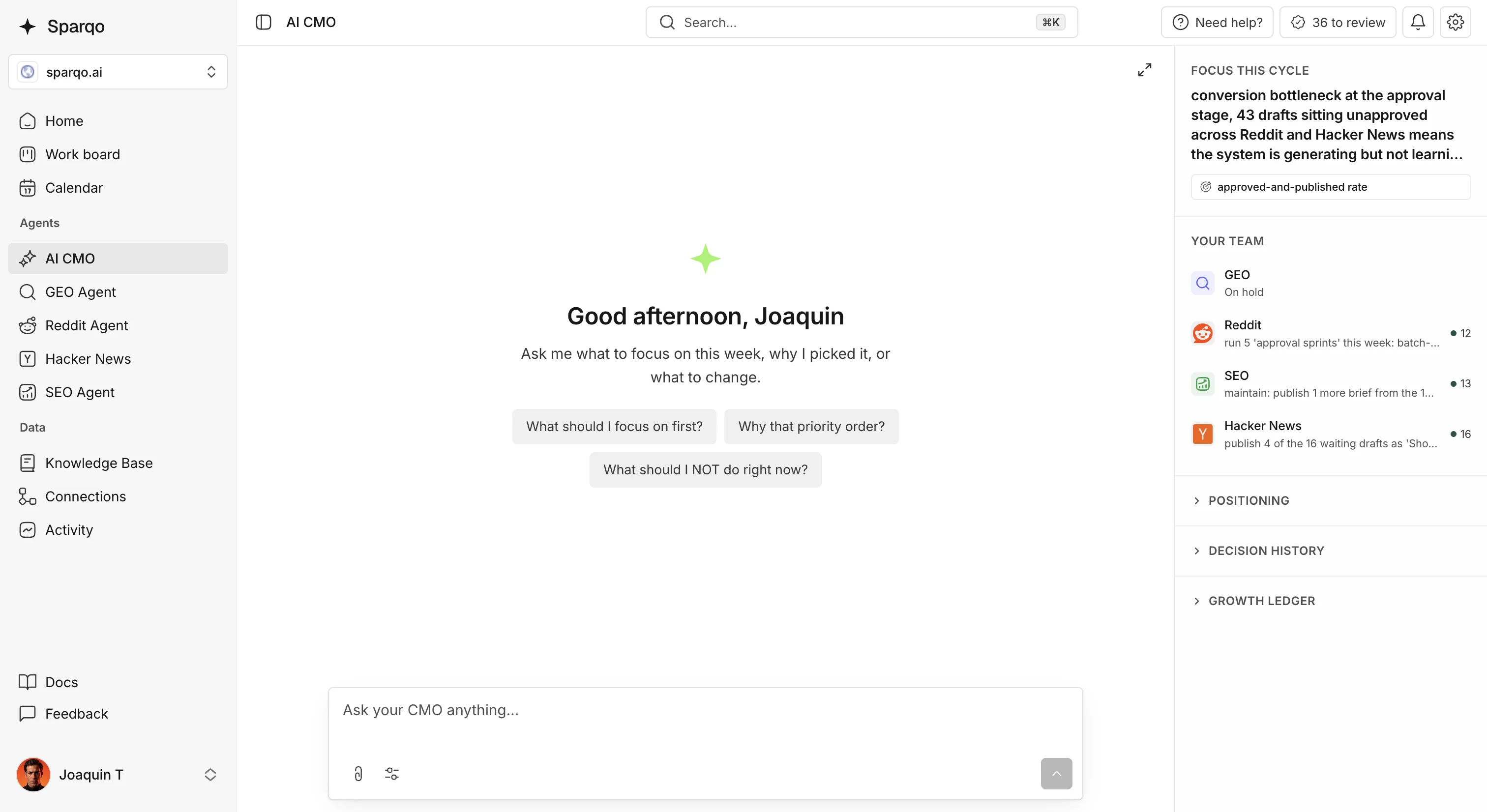Screen dimensions: 1487x812
Task: Toggle the sidebar panel icon
Action: (263, 22)
